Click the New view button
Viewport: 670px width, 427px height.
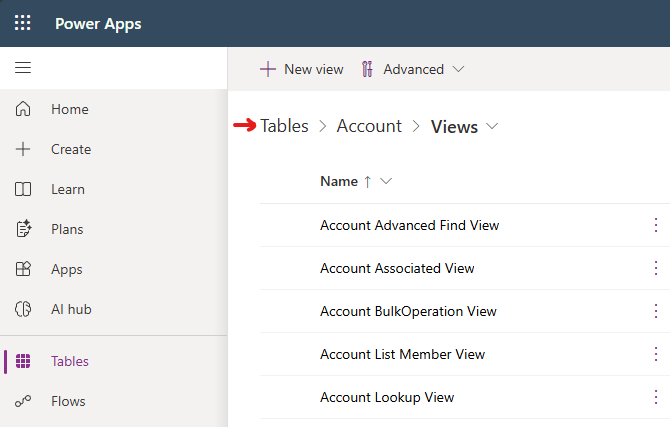point(301,69)
